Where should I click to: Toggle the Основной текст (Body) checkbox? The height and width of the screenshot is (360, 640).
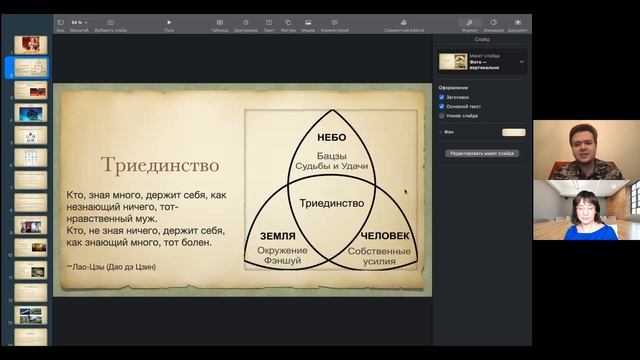pos(442,107)
